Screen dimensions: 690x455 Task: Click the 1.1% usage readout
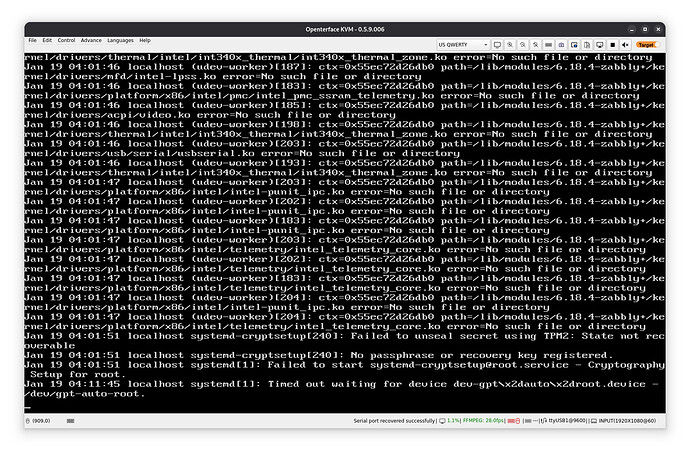coord(453,421)
